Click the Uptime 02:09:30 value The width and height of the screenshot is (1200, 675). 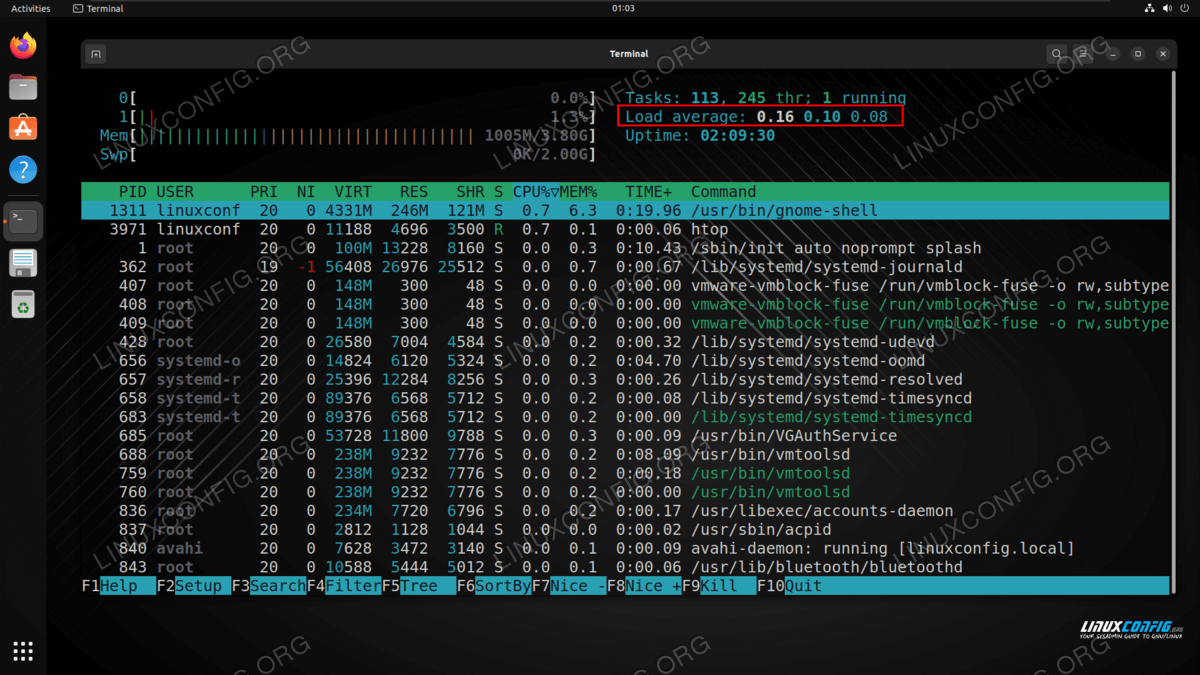click(x=738, y=136)
